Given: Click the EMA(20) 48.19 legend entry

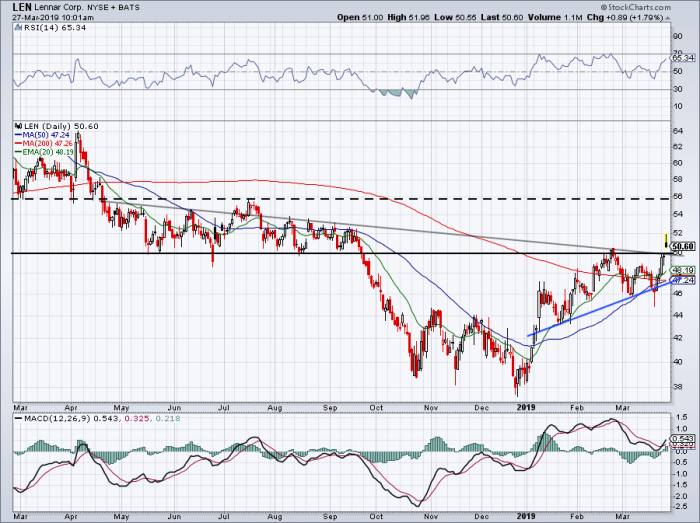Looking at the screenshot, I should (x=44, y=152).
